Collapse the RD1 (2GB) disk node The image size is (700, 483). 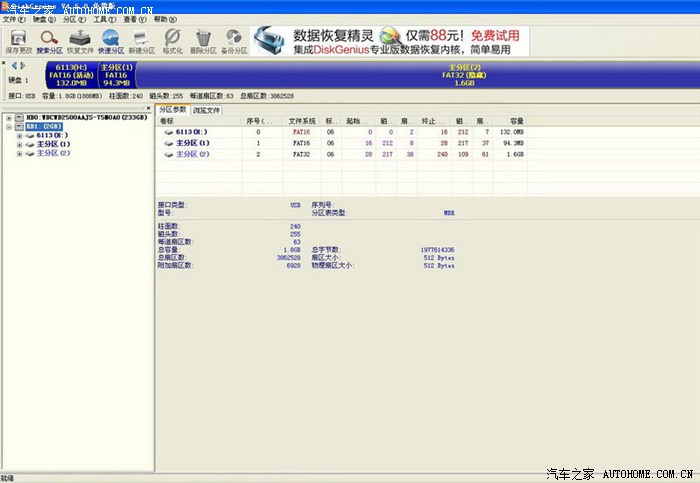pyautogui.click(x=9, y=127)
